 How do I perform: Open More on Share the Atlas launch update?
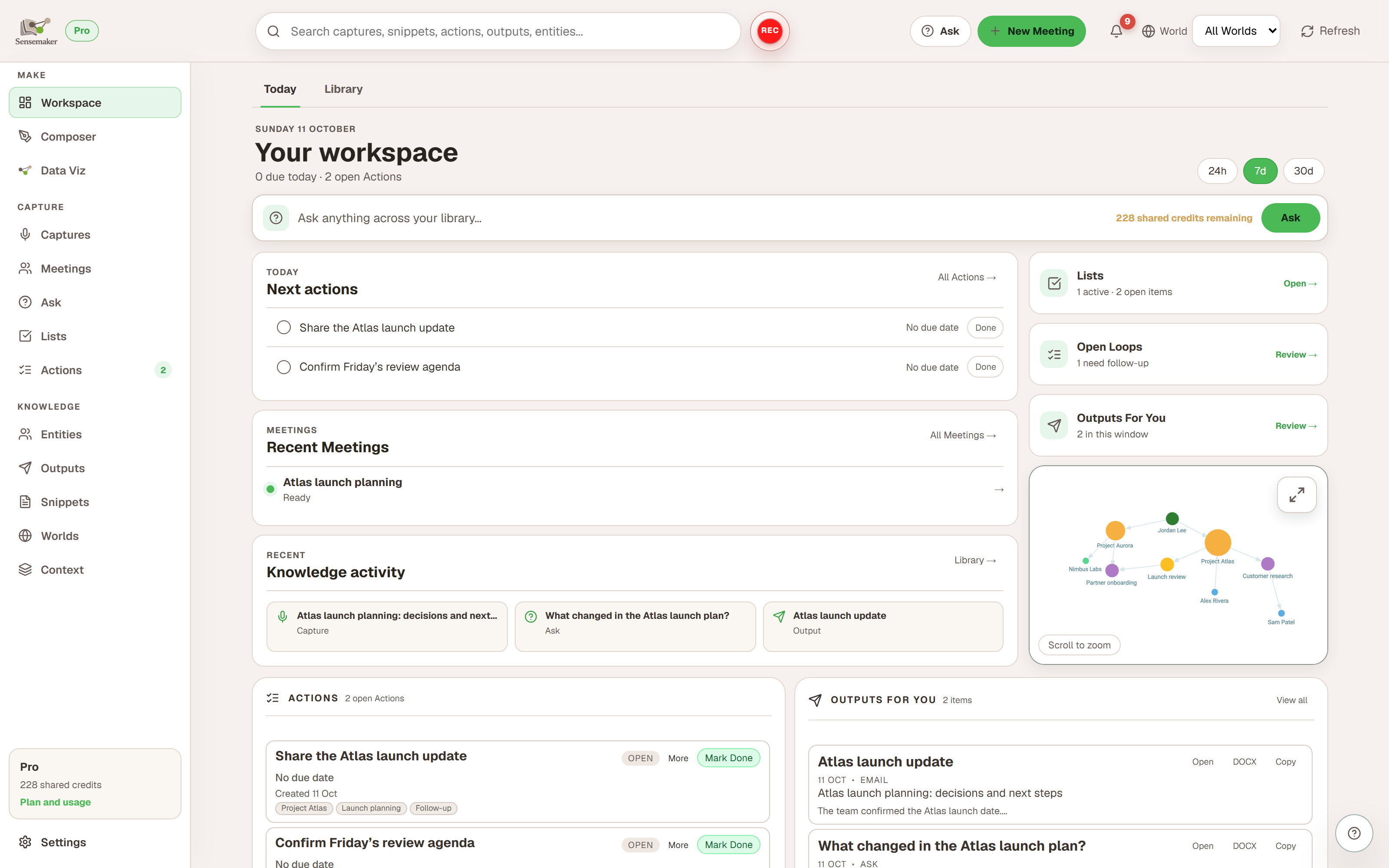click(678, 758)
